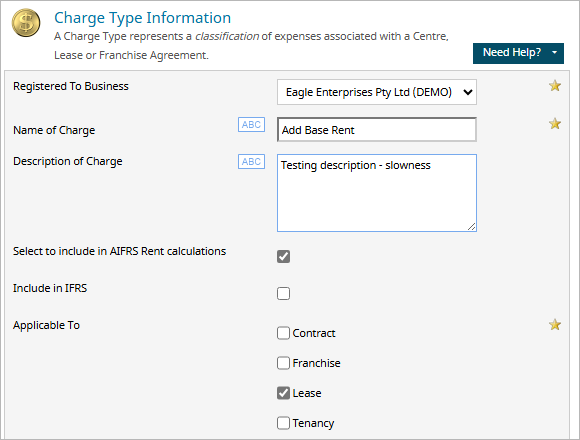Click the Description of Charge text area
Image resolution: width=580 pixels, height=440 pixels.
(377, 193)
